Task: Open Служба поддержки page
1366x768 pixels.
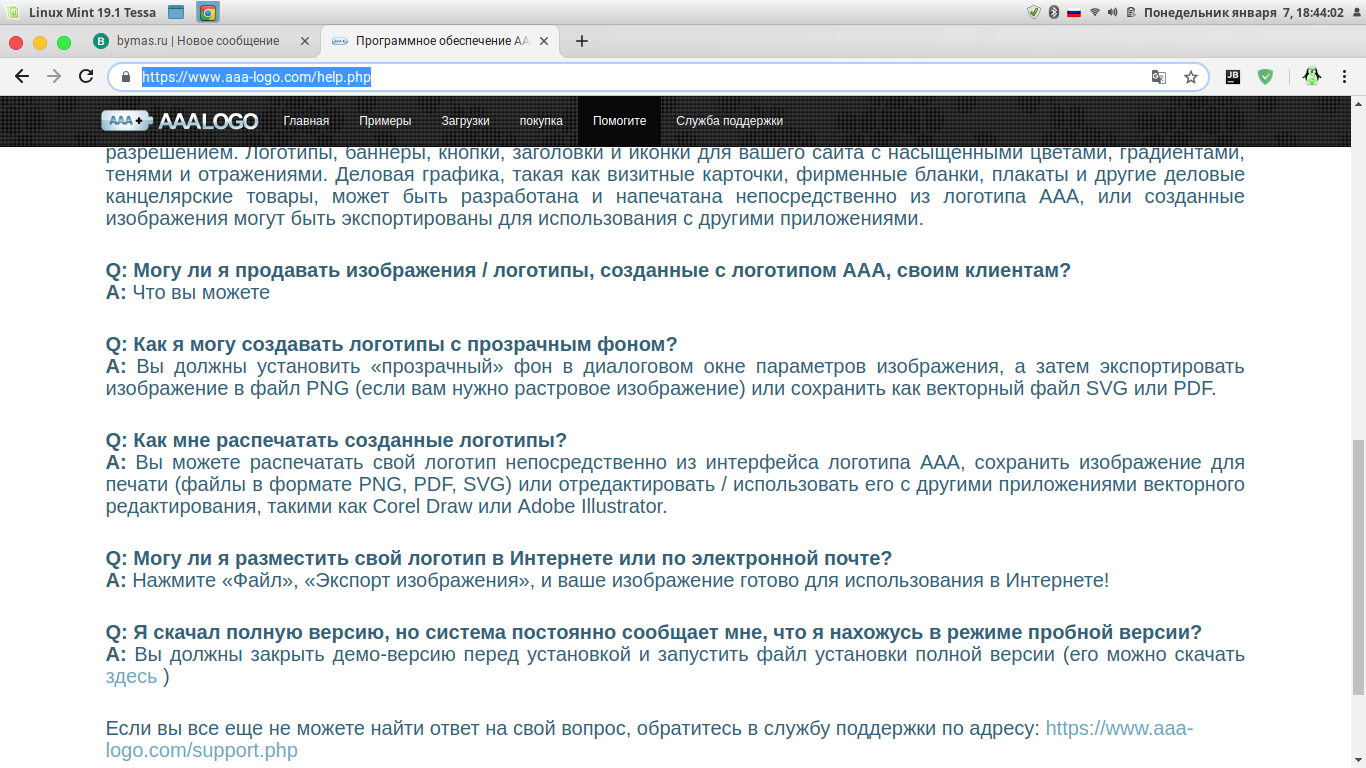Action: (x=729, y=121)
